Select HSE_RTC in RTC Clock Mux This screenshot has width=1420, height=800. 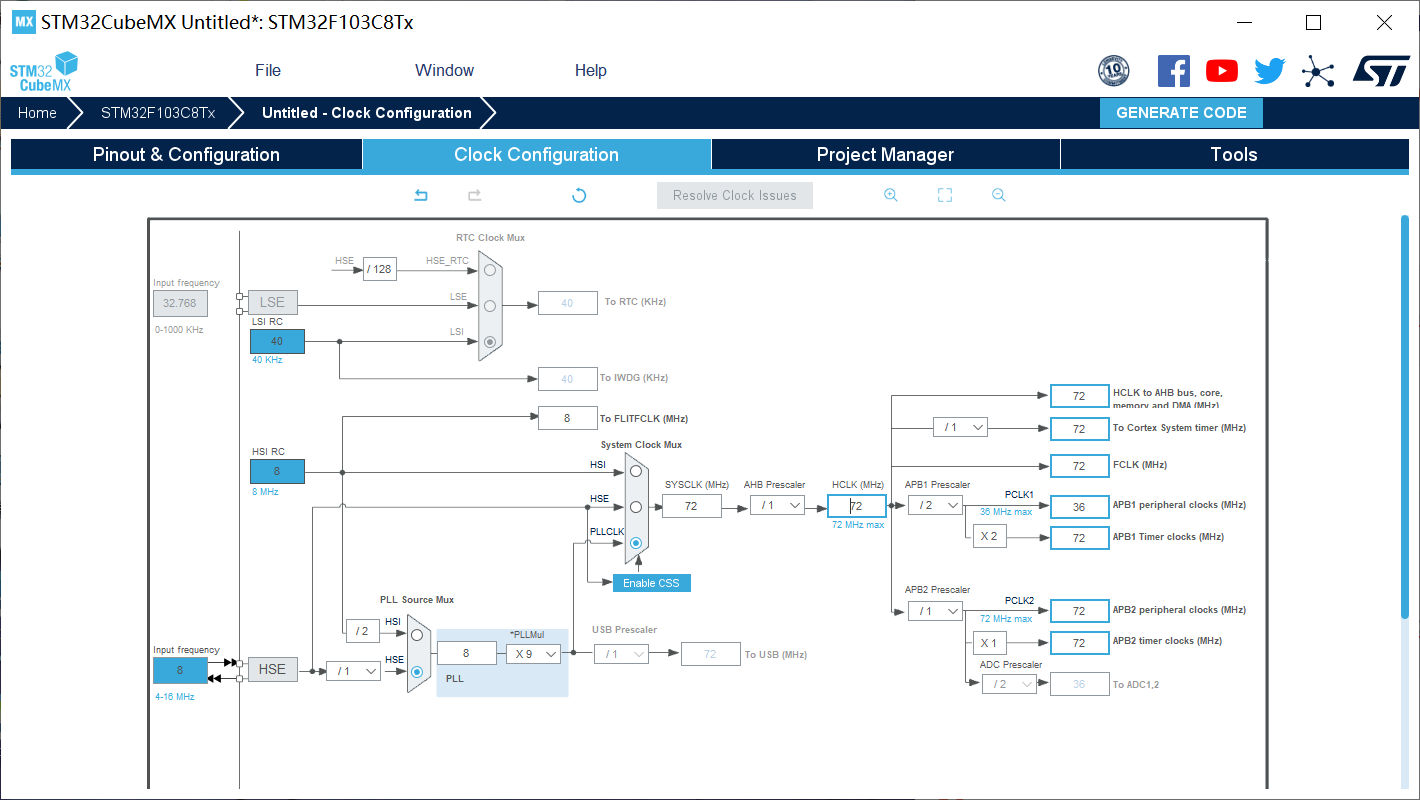(489, 270)
